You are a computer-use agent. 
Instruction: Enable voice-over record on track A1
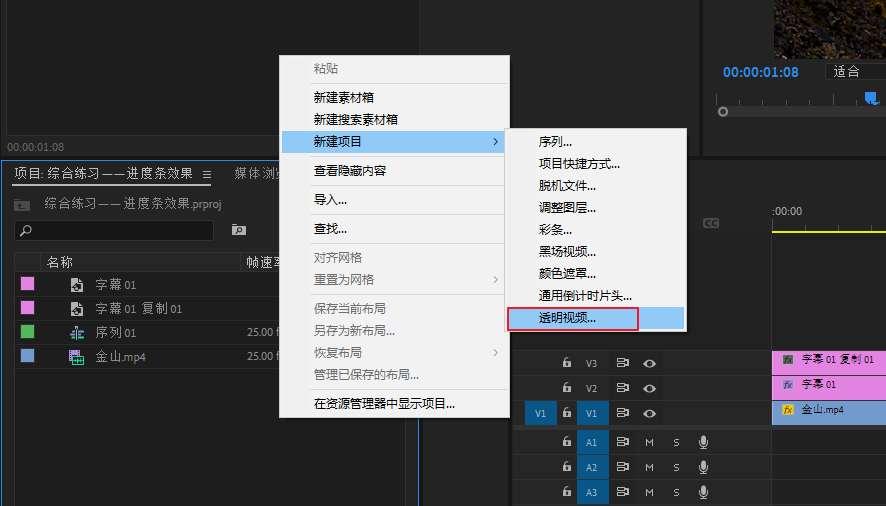pos(703,442)
